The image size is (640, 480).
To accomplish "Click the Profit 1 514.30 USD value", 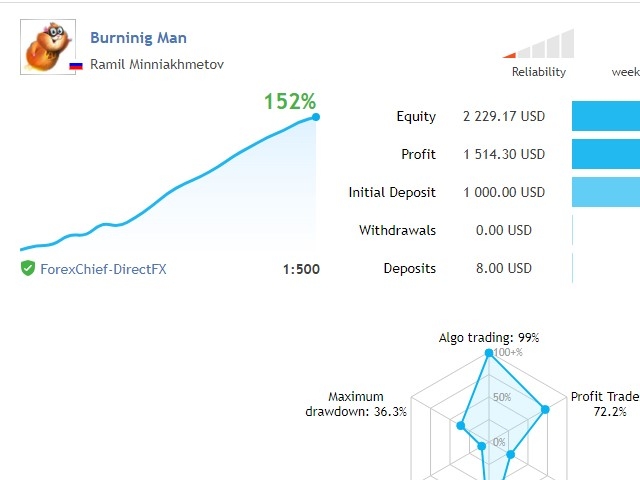I will [504, 154].
